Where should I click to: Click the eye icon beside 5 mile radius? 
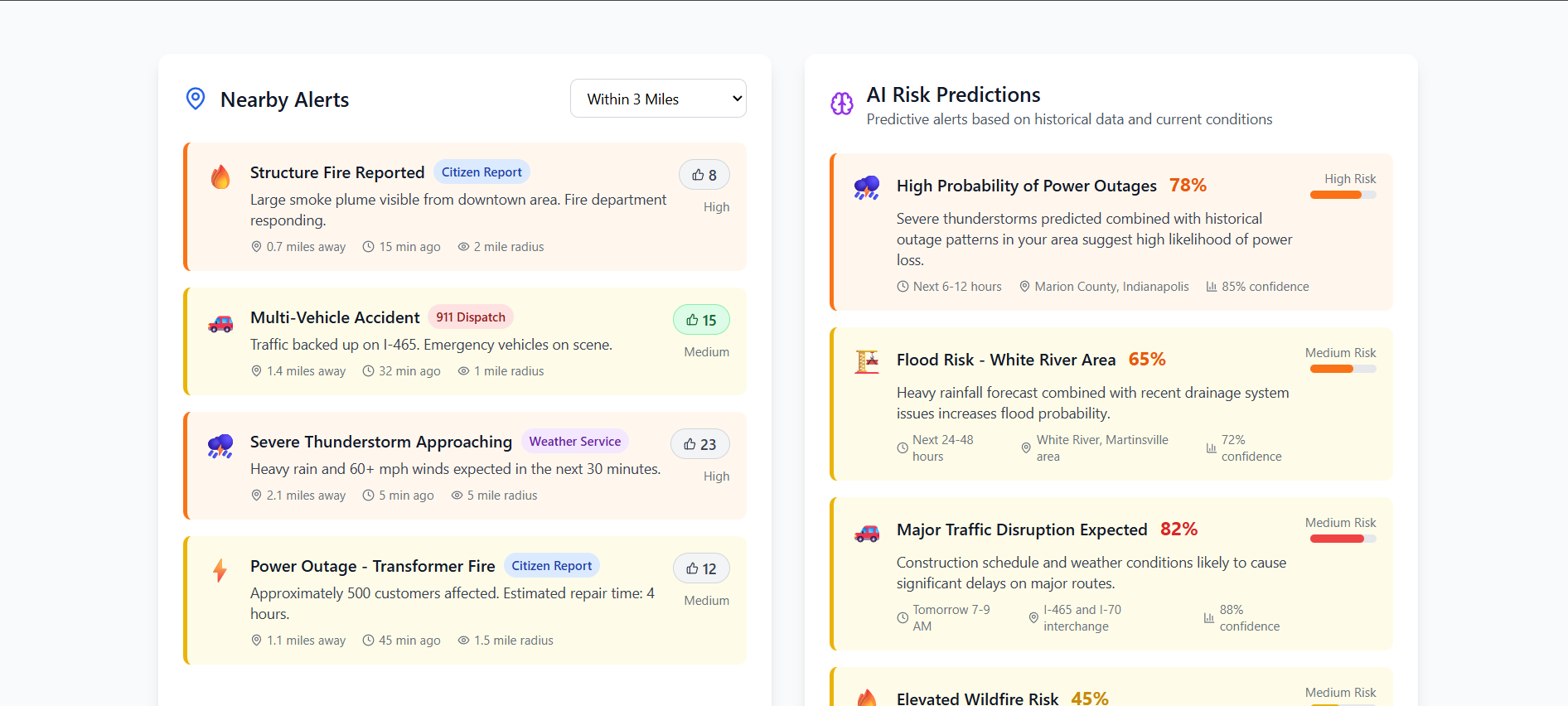[457, 496]
